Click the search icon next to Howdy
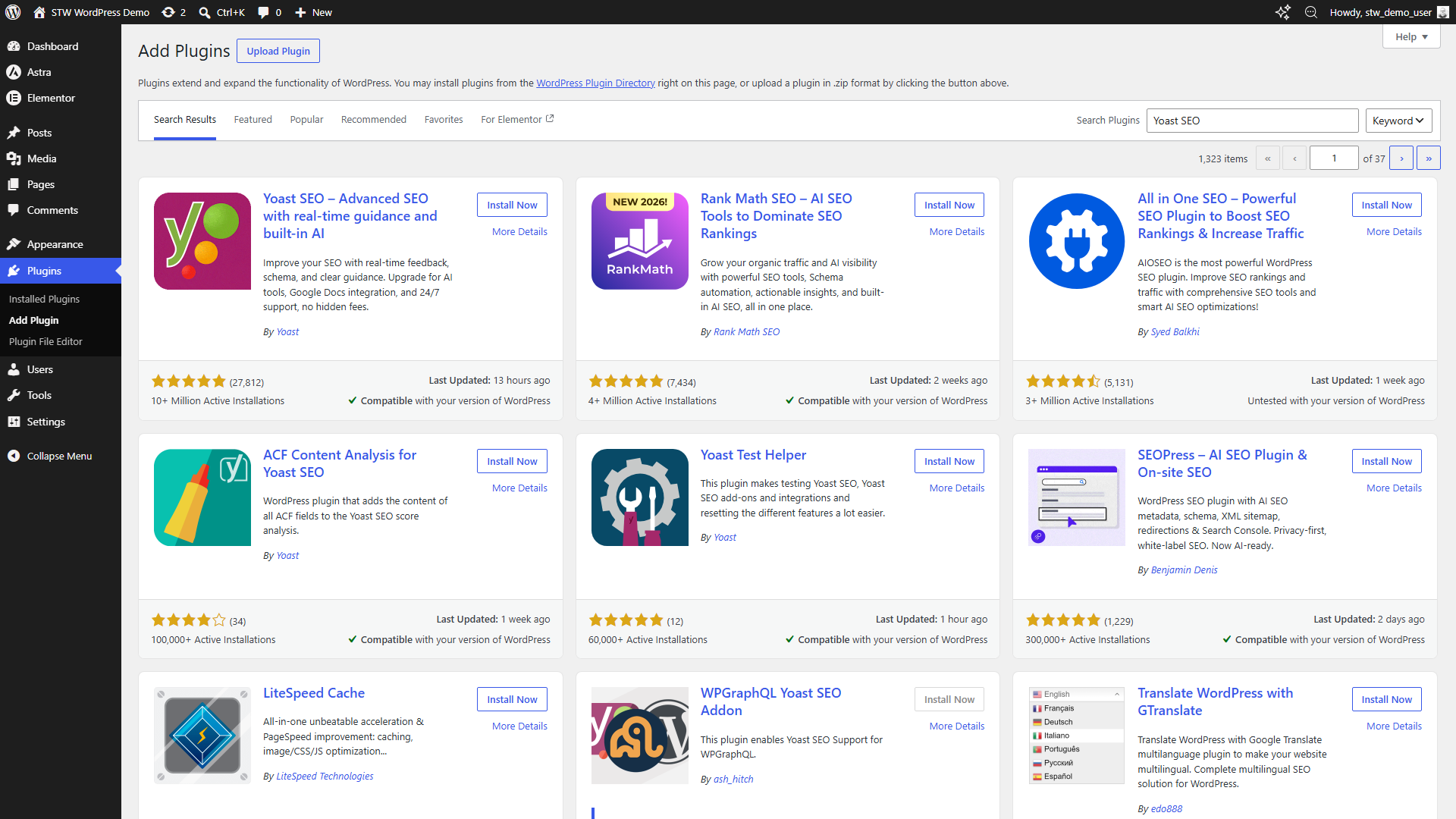Viewport: 1456px width, 819px height. [1310, 12]
